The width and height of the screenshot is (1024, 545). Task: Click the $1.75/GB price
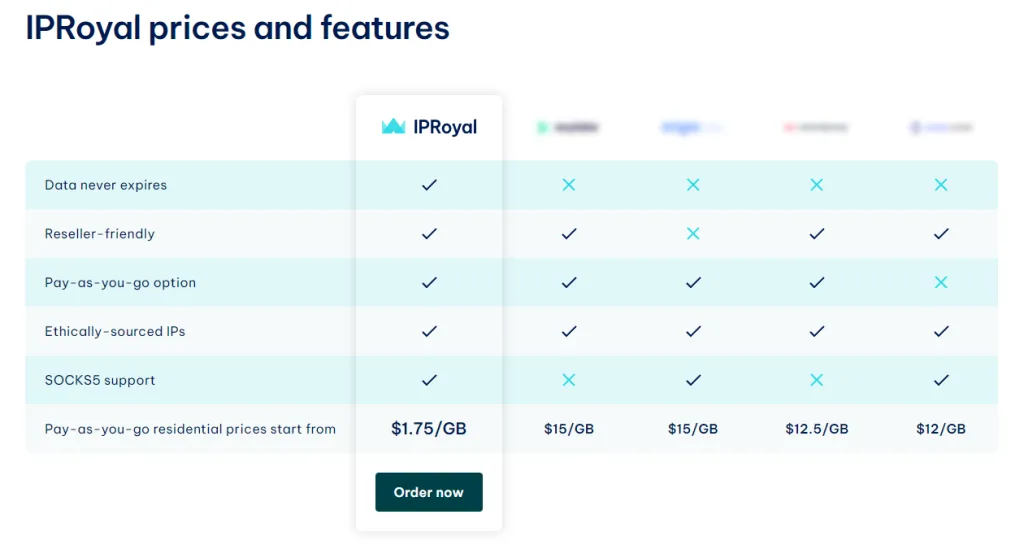tap(429, 429)
